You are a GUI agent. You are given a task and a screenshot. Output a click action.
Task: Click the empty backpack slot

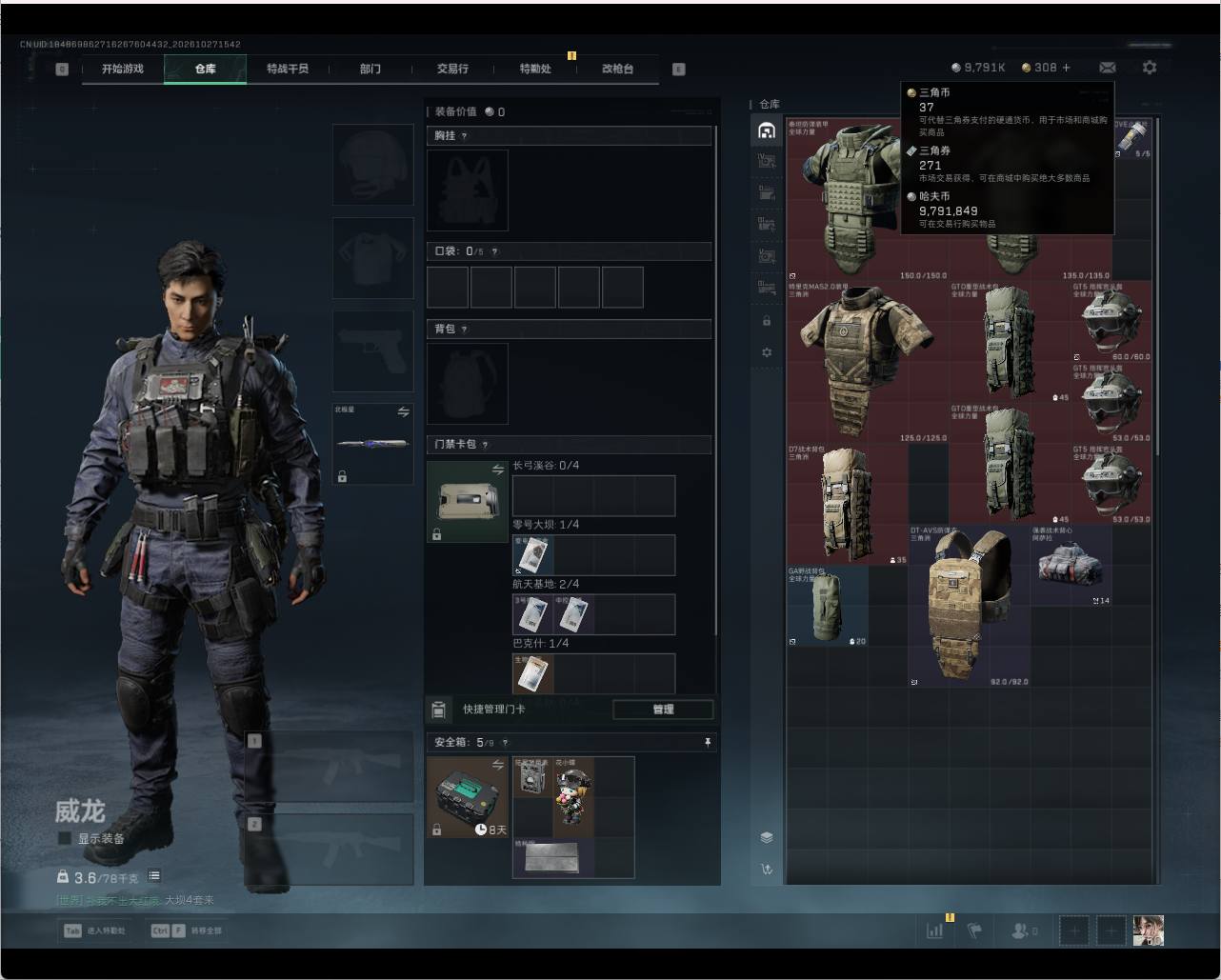pos(468,384)
